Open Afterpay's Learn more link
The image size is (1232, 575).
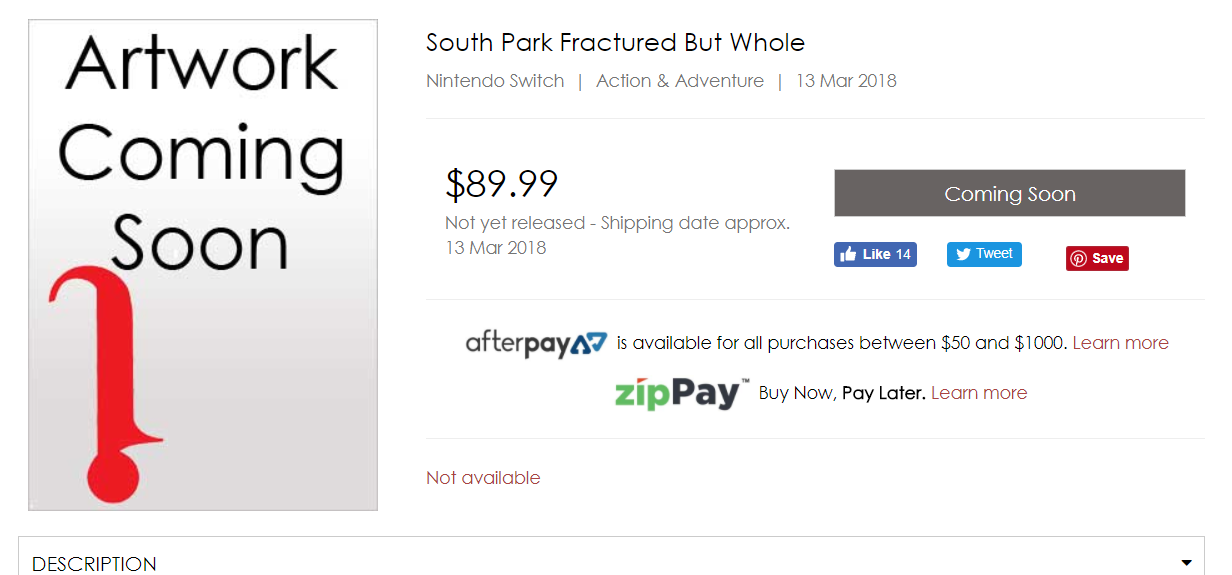click(1120, 343)
